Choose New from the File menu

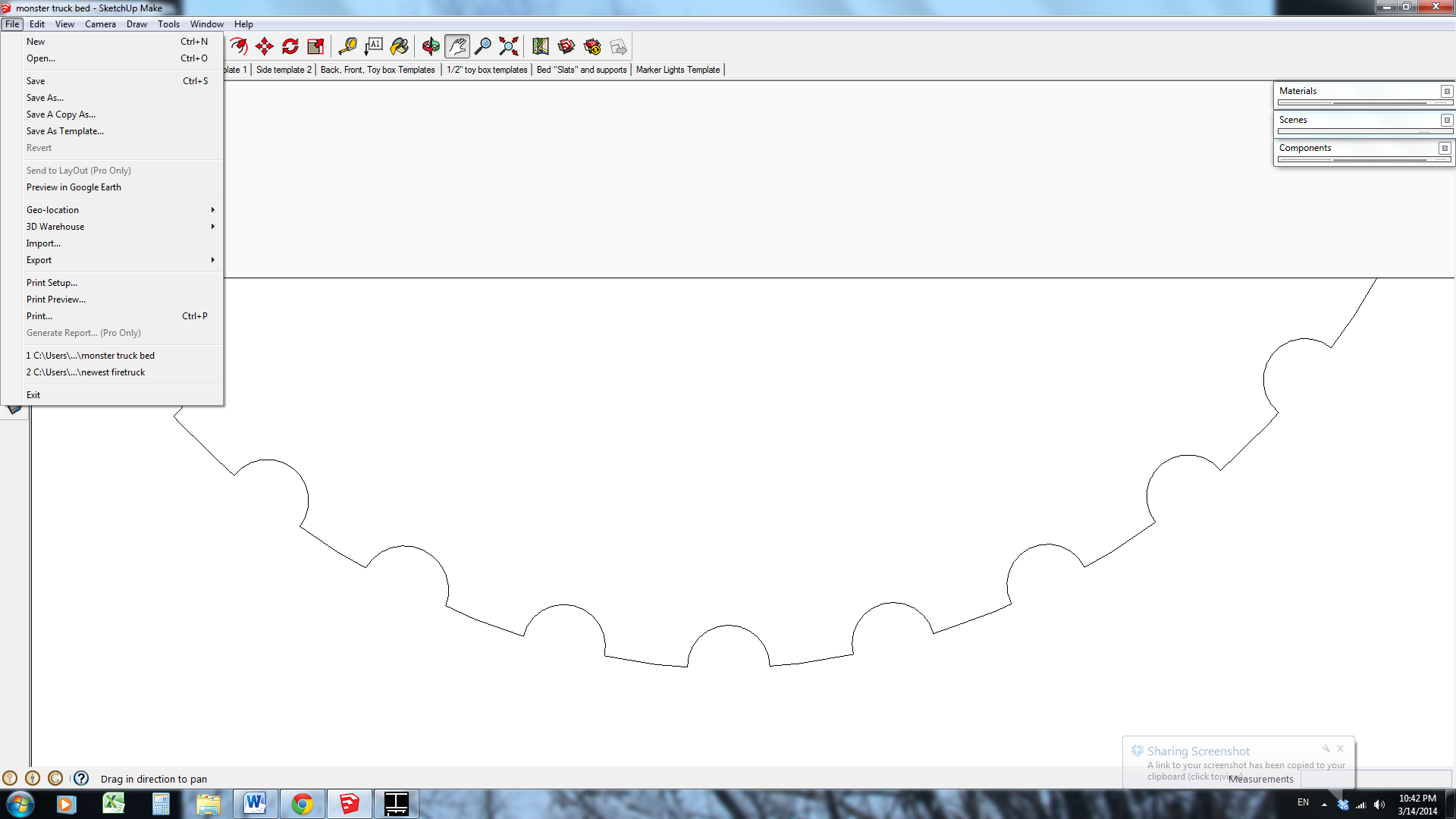coord(112,42)
